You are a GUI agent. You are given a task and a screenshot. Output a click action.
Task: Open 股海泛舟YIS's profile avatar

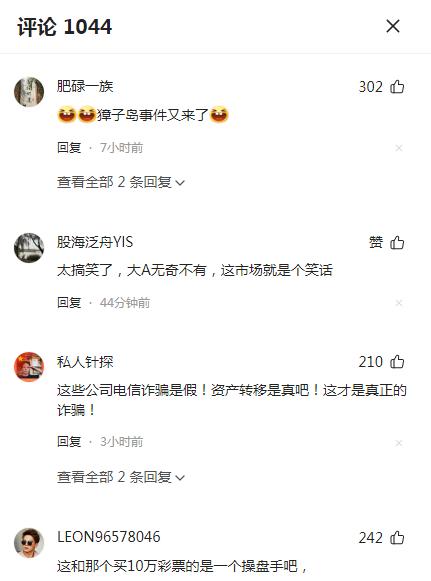[29, 248]
